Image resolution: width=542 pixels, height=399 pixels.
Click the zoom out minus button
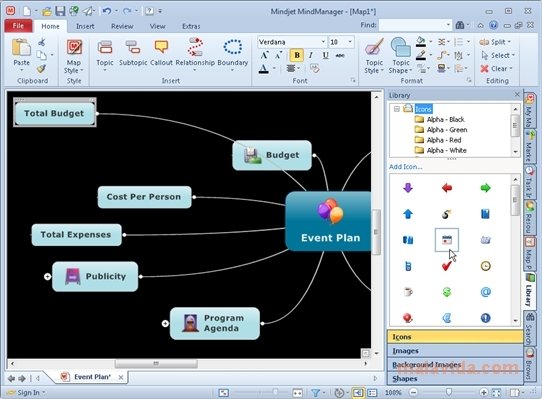point(413,392)
